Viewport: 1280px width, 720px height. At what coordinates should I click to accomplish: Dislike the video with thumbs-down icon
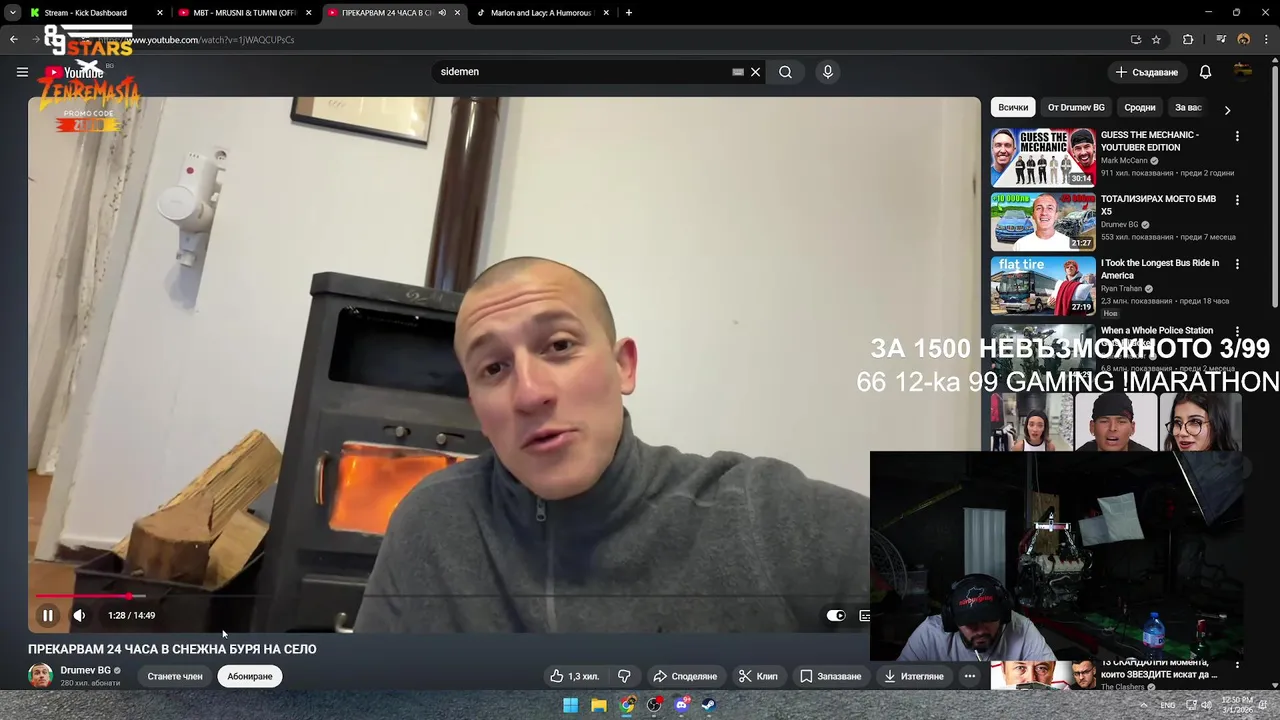[624, 676]
